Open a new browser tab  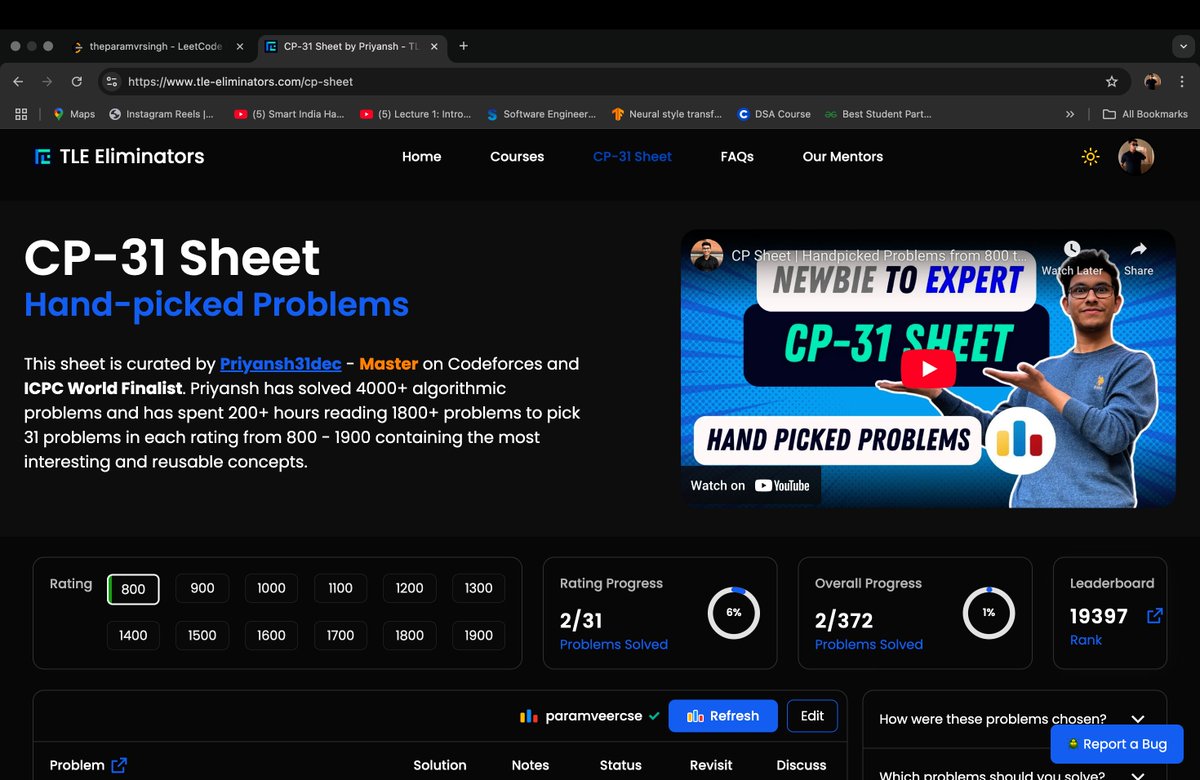coord(463,46)
